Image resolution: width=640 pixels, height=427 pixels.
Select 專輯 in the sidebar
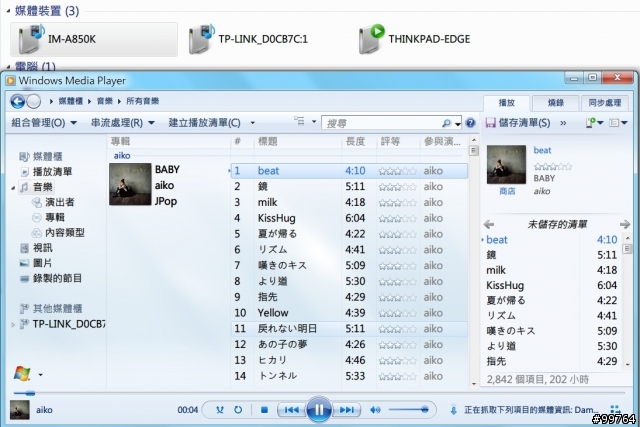click(55, 217)
